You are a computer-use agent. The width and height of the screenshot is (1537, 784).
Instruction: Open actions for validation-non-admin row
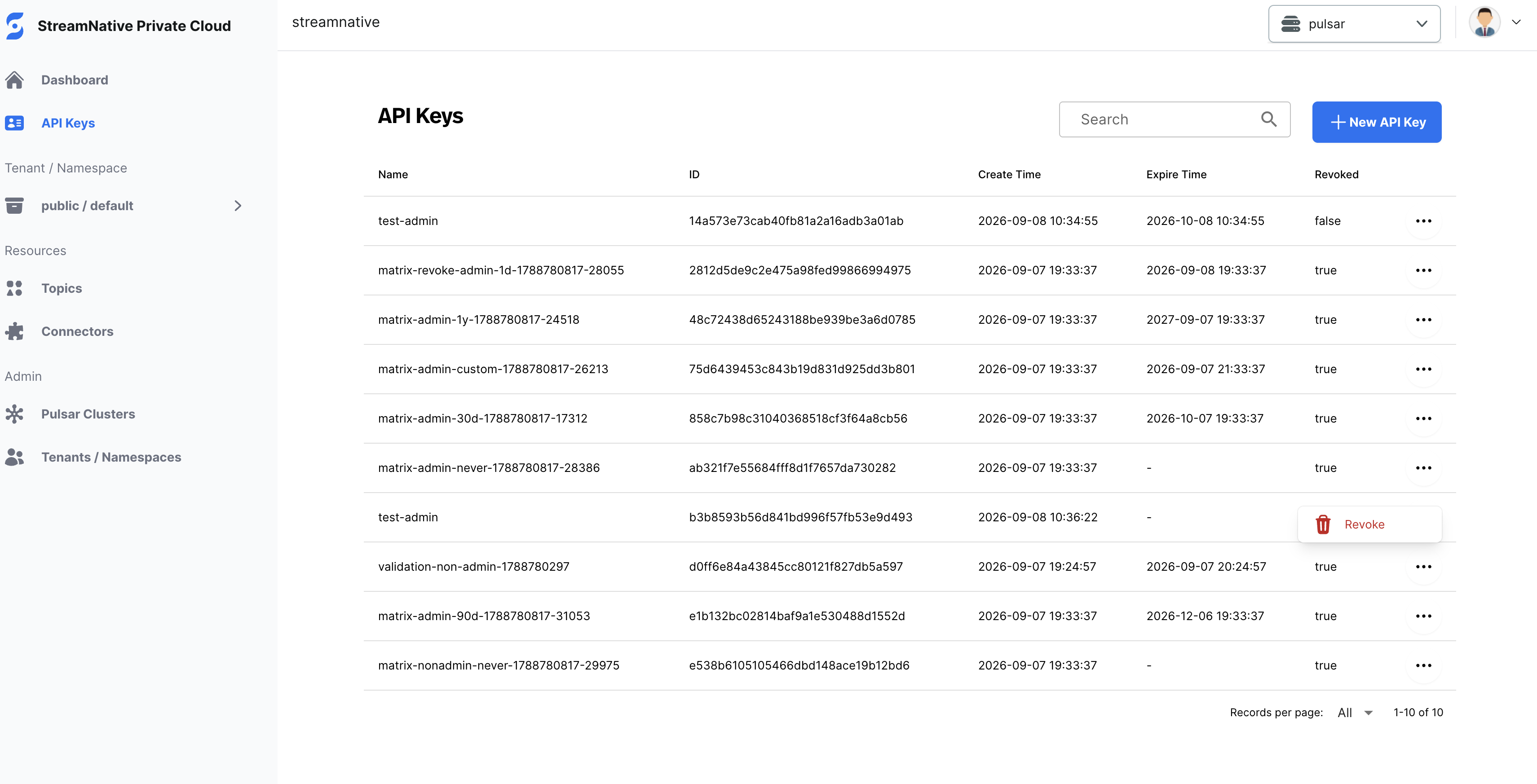tap(1424, 567)
